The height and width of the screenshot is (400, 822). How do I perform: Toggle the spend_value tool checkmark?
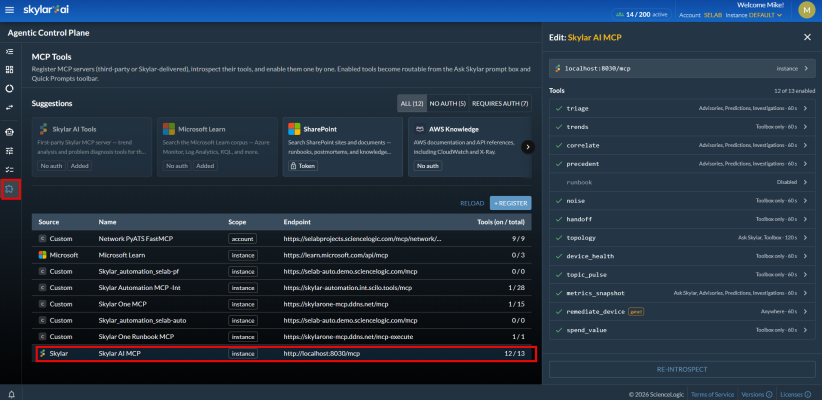[558, 330]
